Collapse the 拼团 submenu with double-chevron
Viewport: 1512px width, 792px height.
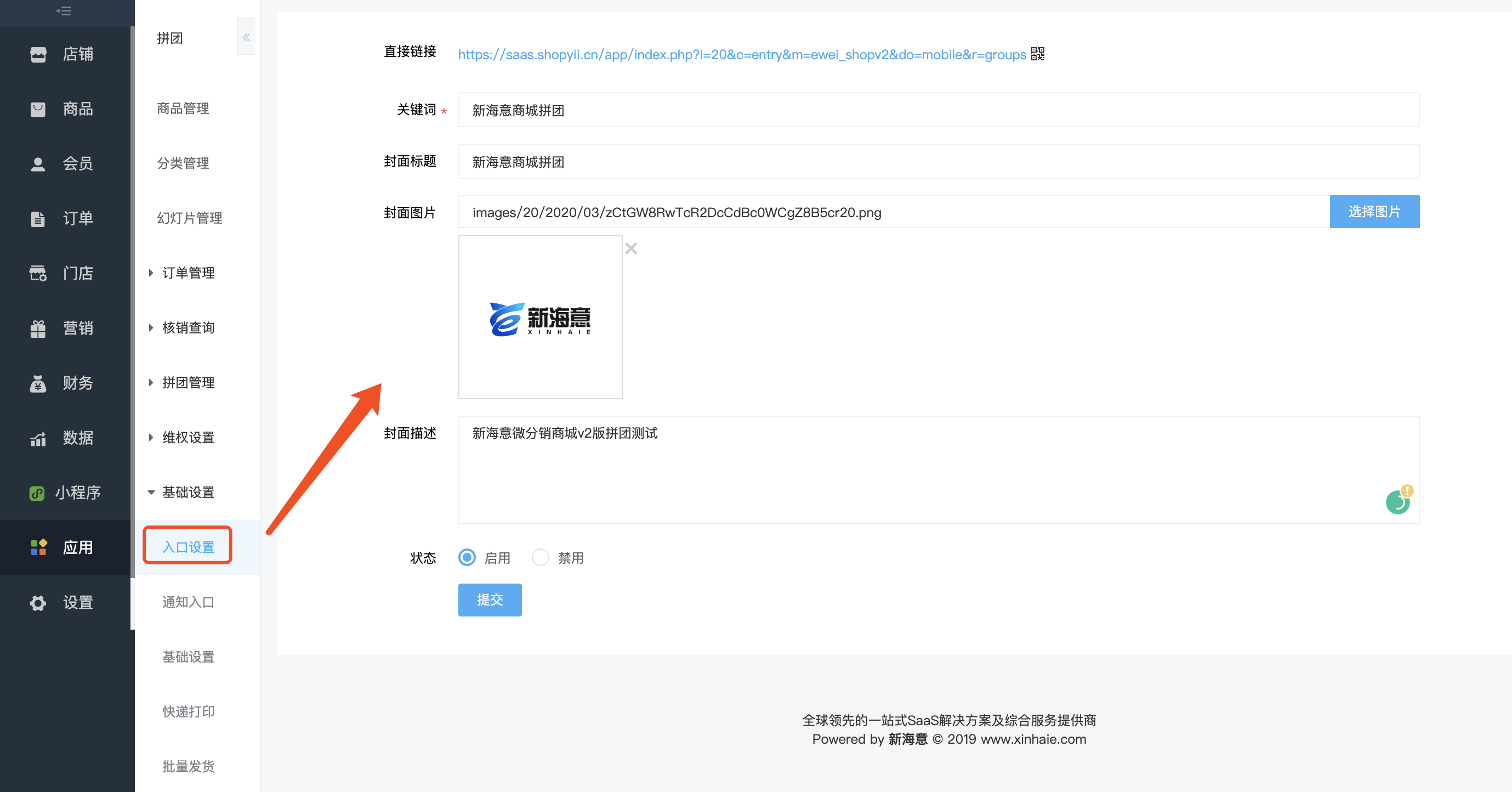(x=247, y=37)
